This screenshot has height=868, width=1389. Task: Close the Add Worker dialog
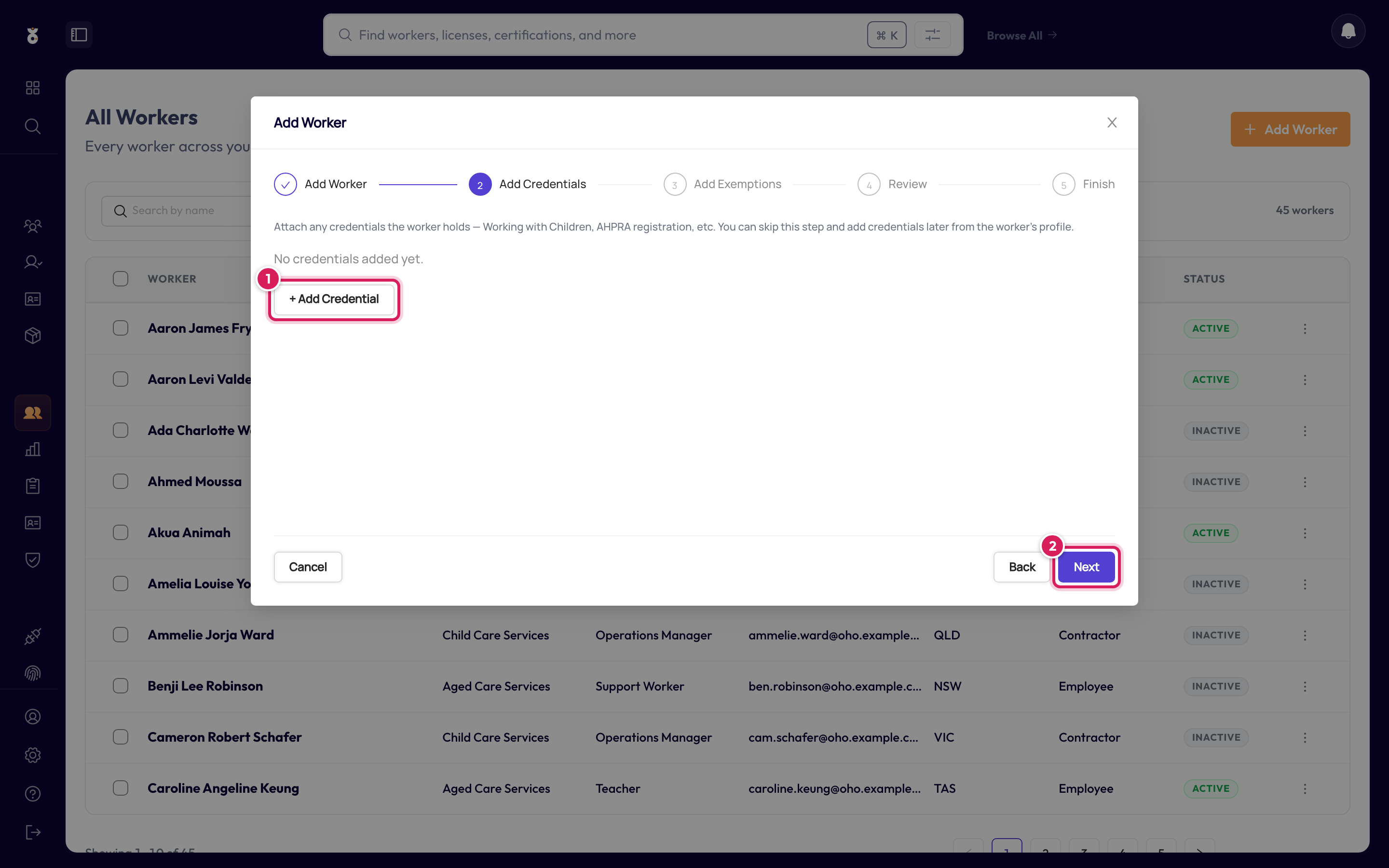[1112, 122]
